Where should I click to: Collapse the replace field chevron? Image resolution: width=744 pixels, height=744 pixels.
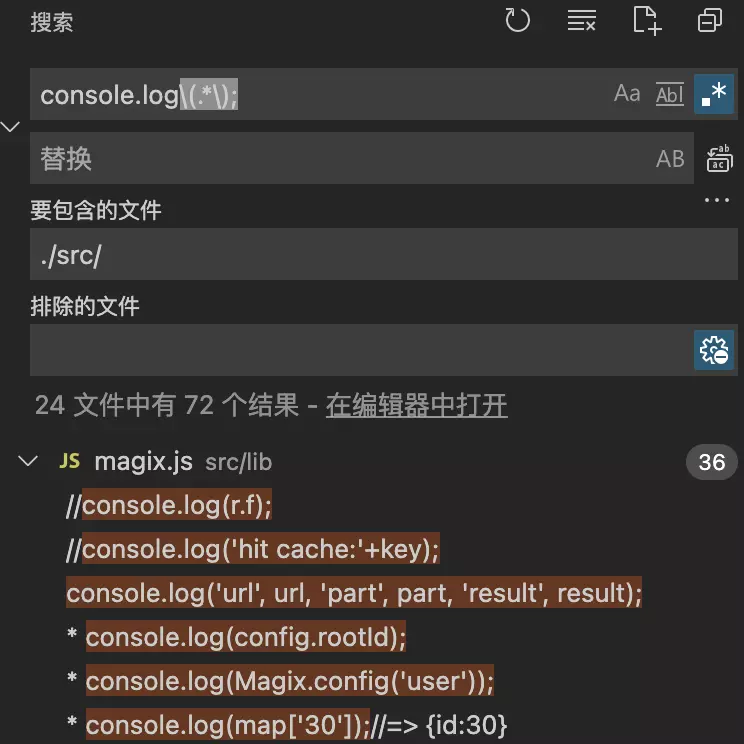point(10,127)
